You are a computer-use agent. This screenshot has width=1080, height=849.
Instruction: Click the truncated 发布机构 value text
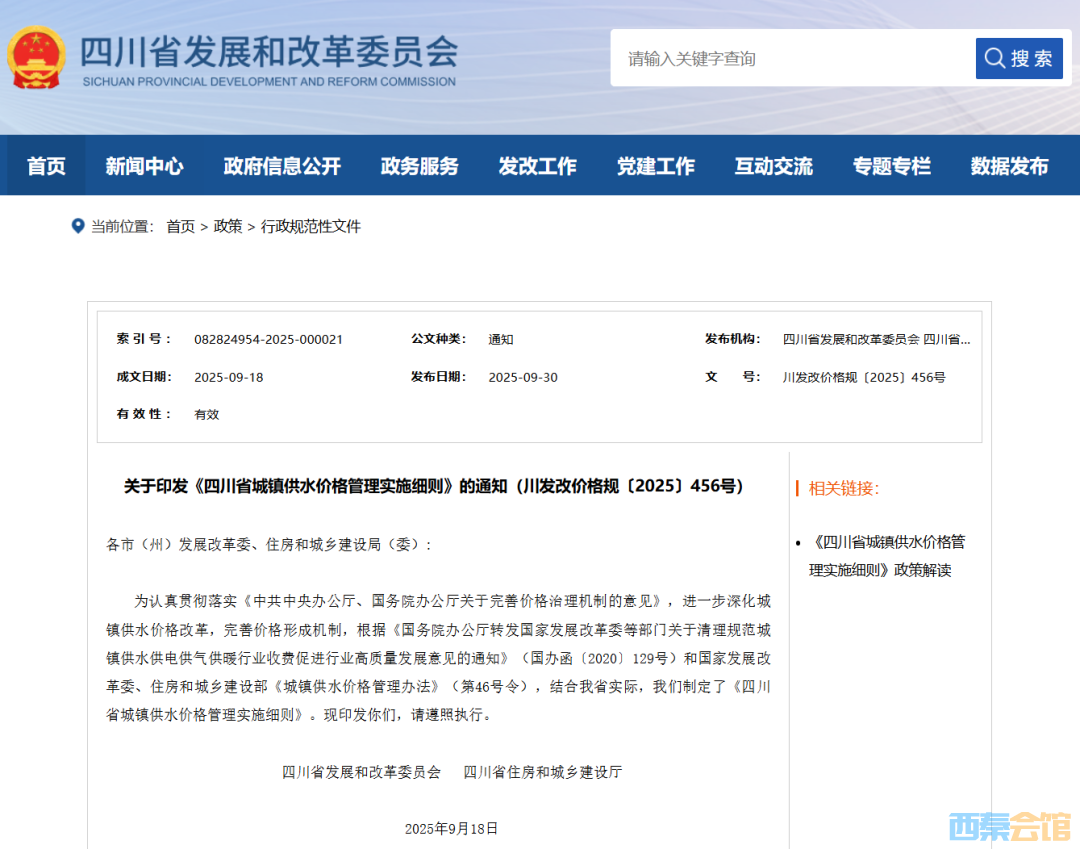[x=876, y=339]
